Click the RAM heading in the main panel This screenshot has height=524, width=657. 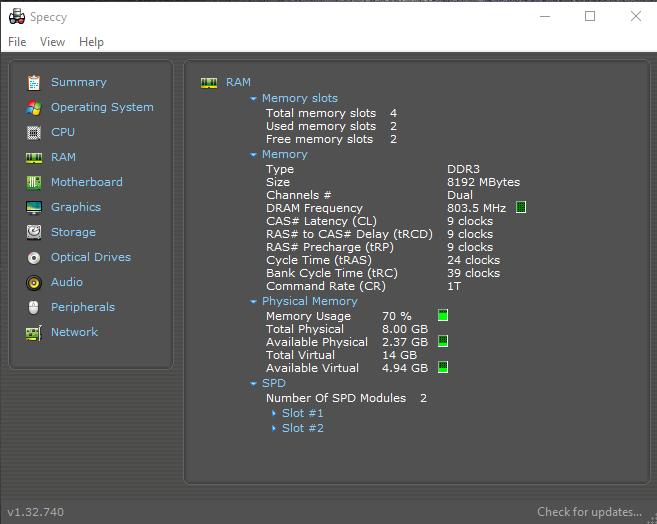(238, 82)
